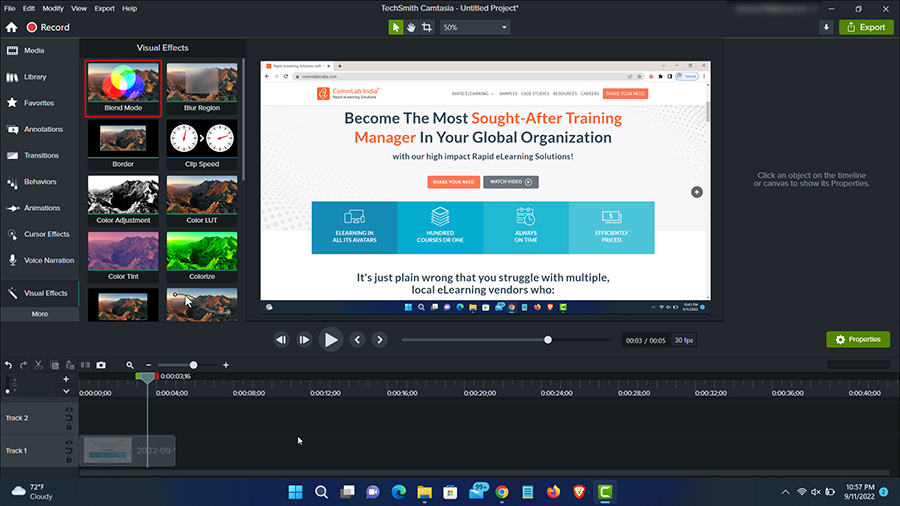Switch to the Media tab
The height and width of the screenshot is (506, 900).
pyautogui.click(x=40, y=50)
